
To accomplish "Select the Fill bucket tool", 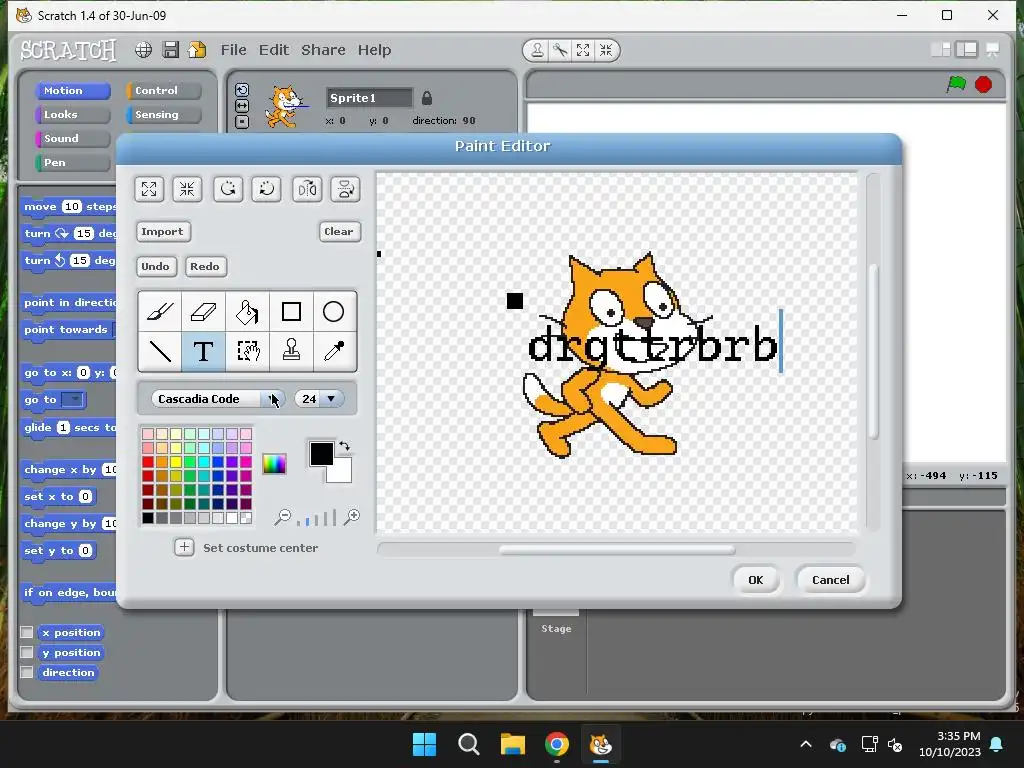I will tap(248, 312).
